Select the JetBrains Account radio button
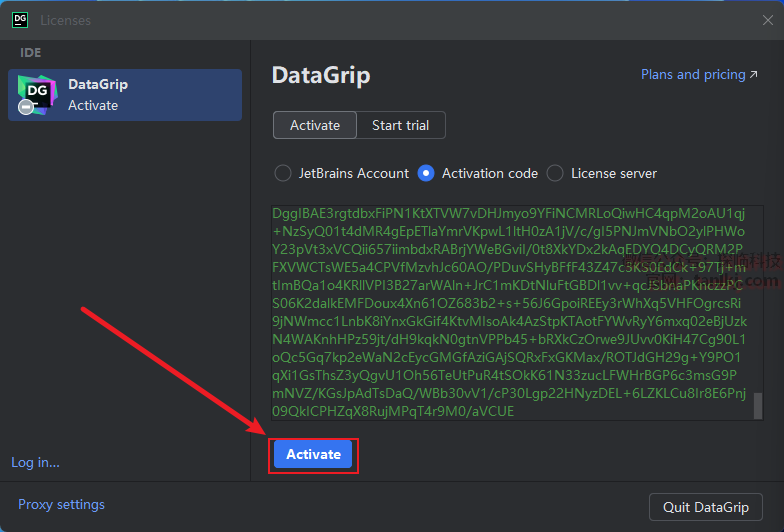 pos(283,173)
